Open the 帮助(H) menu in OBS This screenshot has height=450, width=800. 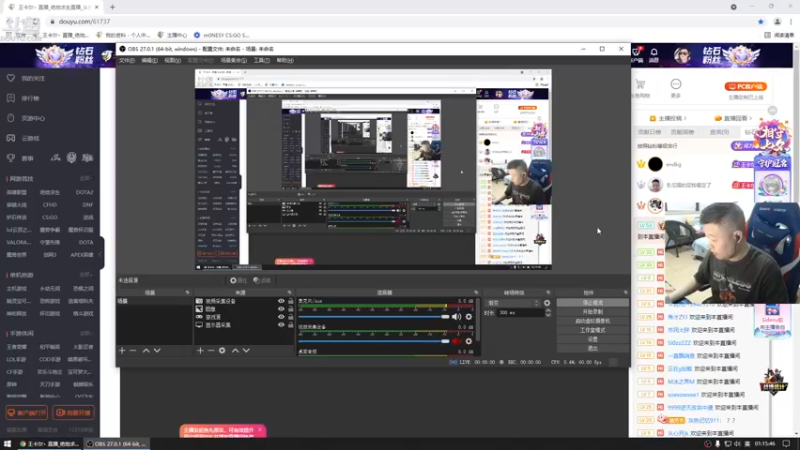[x=285, y=60]
